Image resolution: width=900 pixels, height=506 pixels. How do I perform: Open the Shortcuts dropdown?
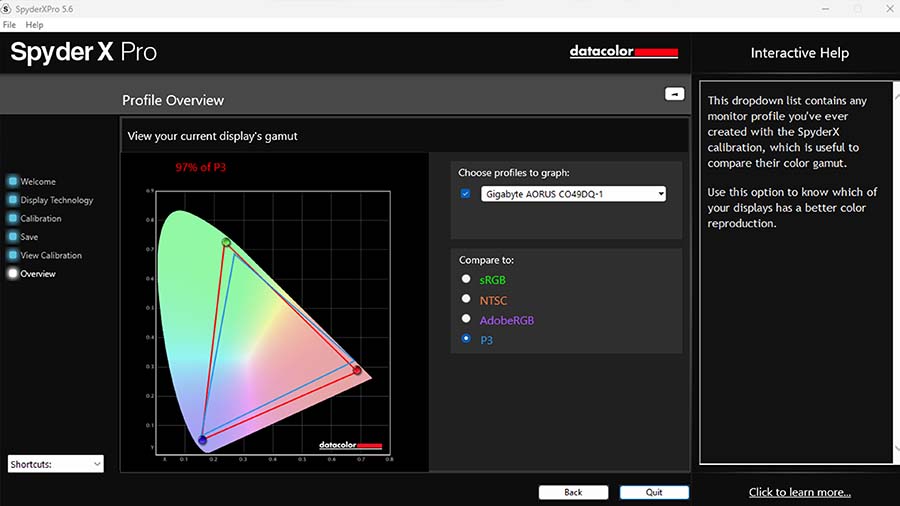(x=56, y=464)
